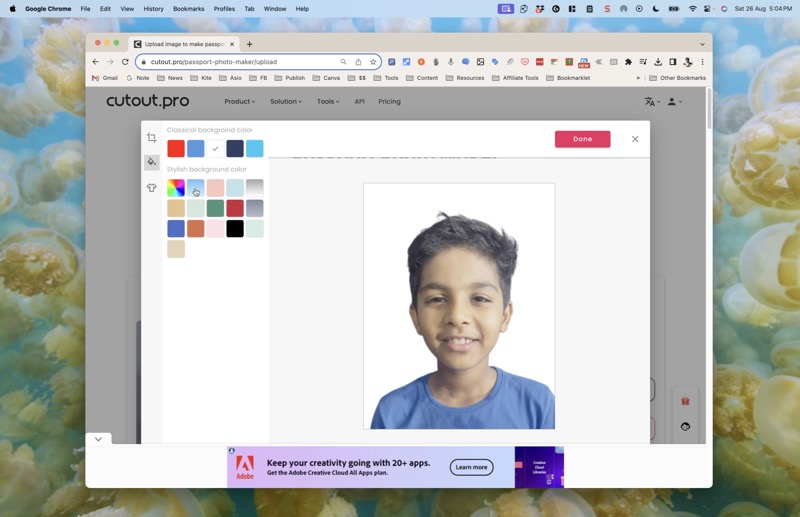Open a new browser tab
This screenshot has width=800, height=517.
point(249,44)
